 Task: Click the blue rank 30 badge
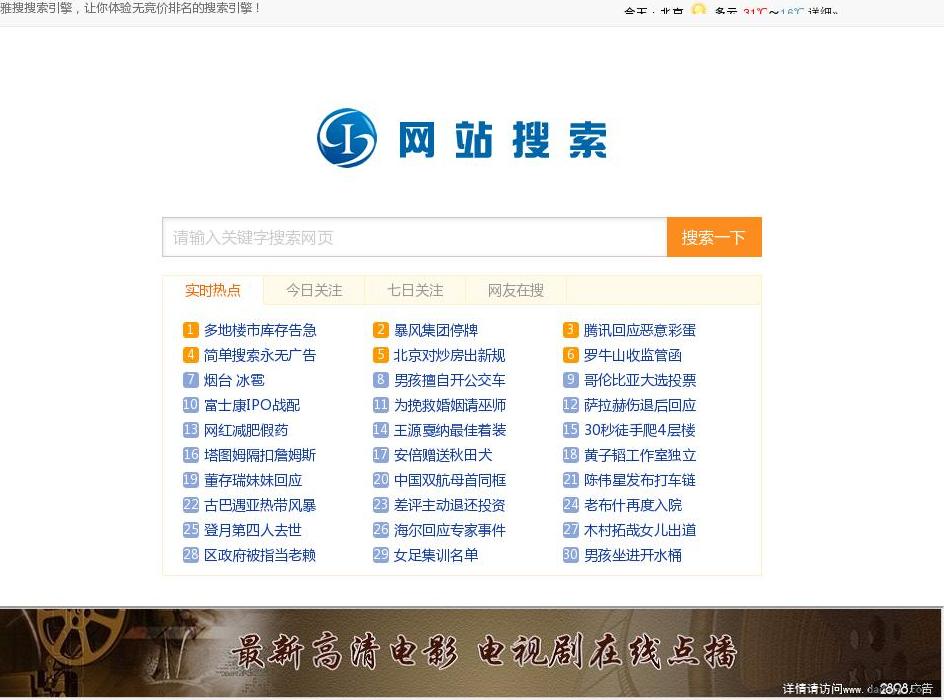[570, 554]
